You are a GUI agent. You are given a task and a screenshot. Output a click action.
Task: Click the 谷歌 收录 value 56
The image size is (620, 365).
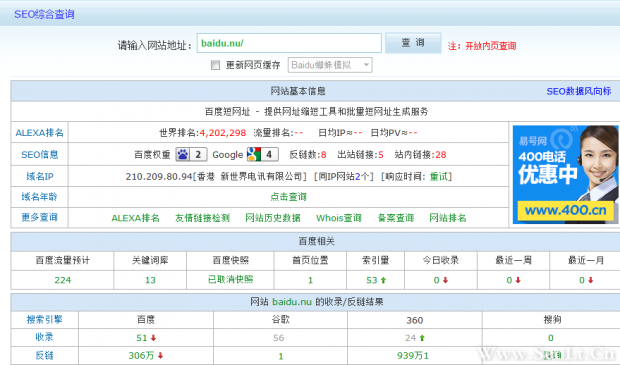(x=278, y=338)
